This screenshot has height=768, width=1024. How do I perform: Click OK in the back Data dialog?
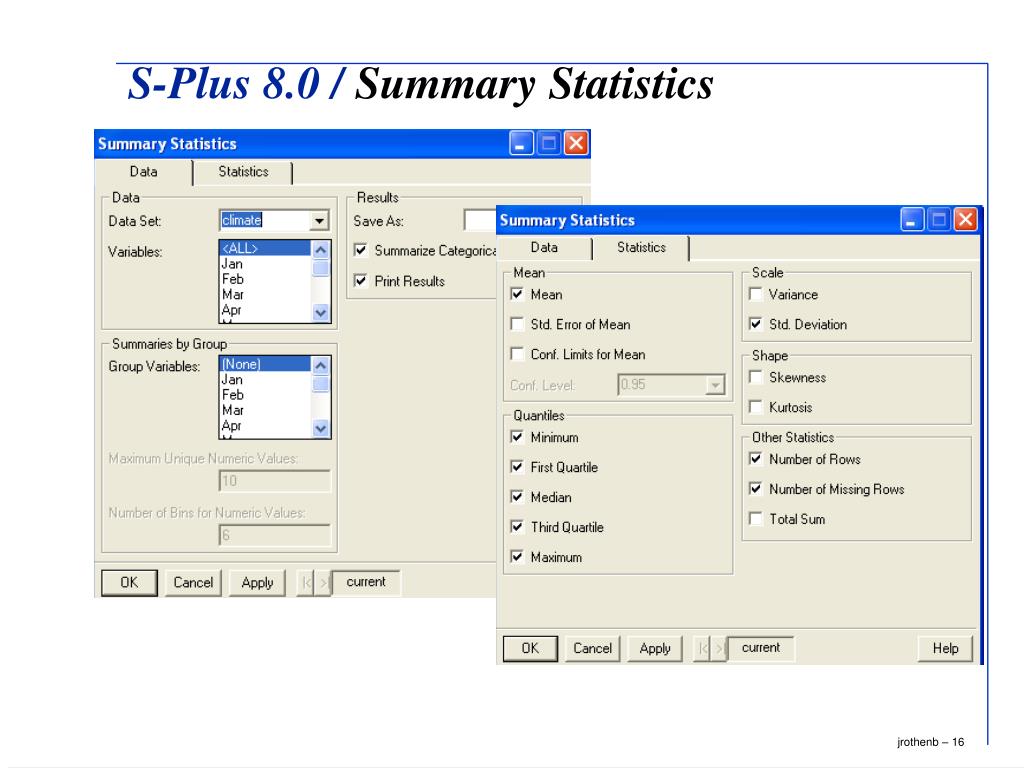(129, 583)
